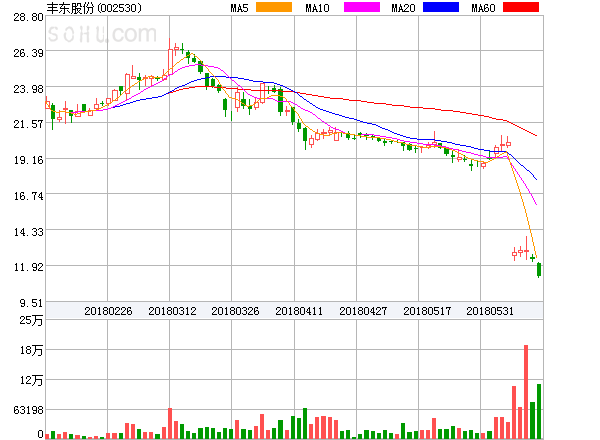Click the 11.92 price axis label
The width and height of the screenshot is (600, 440).
click(28, 267)
